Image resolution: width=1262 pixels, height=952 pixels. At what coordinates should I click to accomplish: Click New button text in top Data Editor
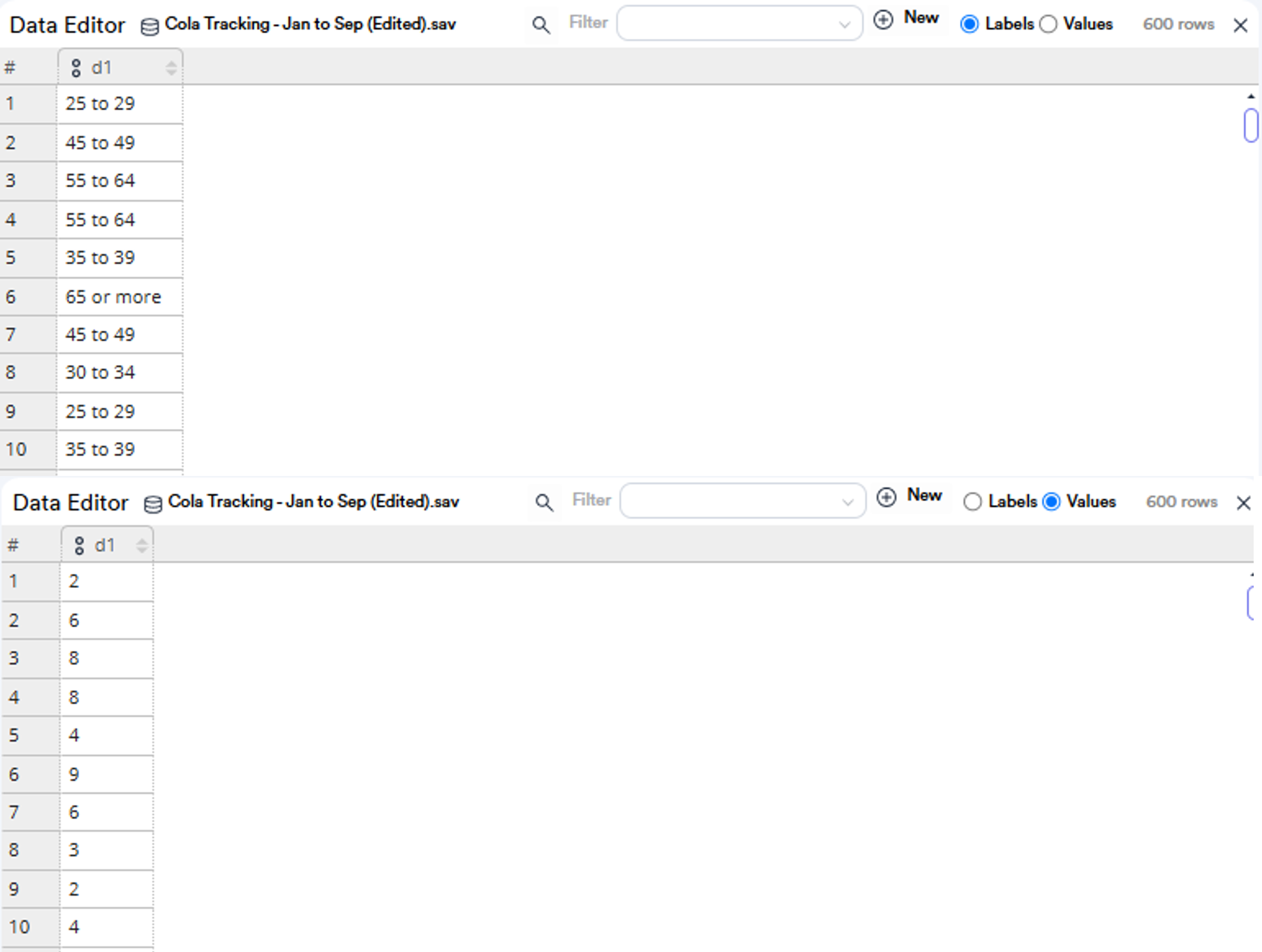coord(921,18)
